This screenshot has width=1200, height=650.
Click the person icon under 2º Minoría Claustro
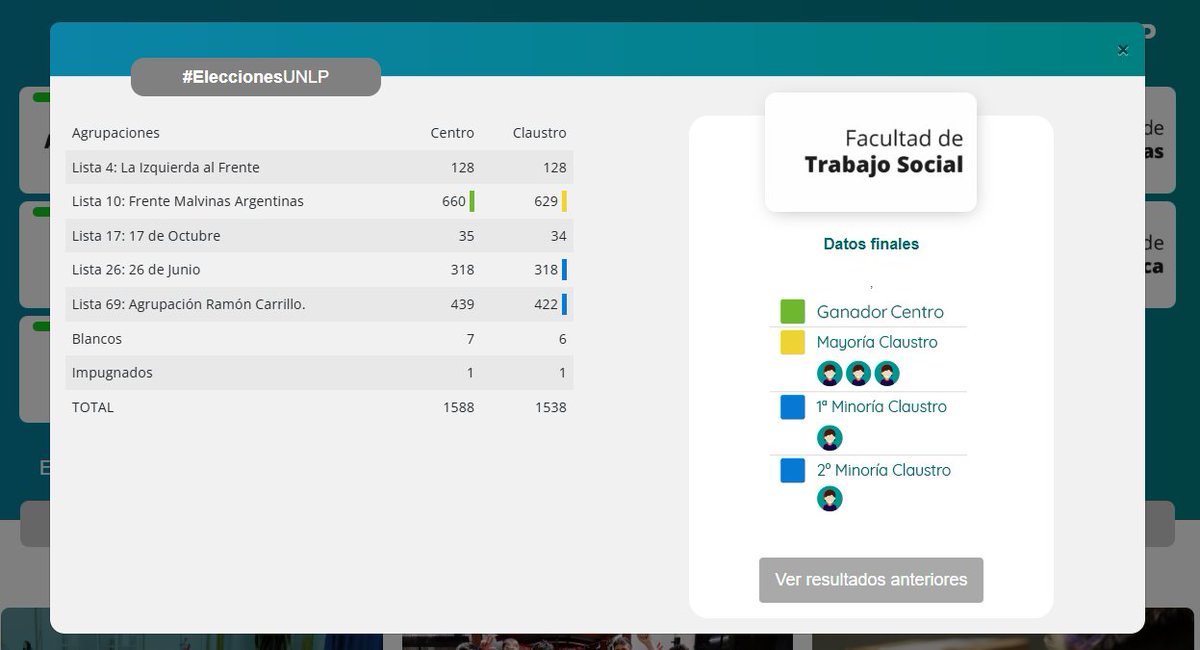[x=830, y=498]
